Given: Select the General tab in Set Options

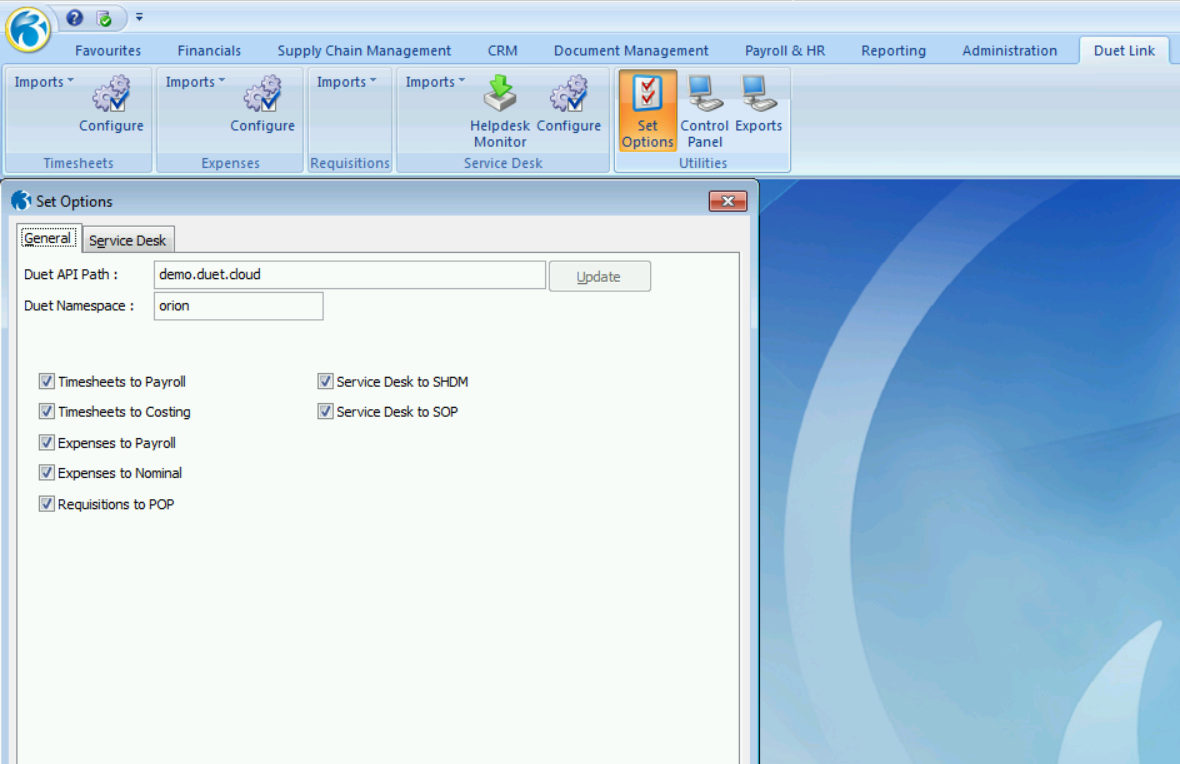Looking at the screenshot, I should [x=48, y=239].
